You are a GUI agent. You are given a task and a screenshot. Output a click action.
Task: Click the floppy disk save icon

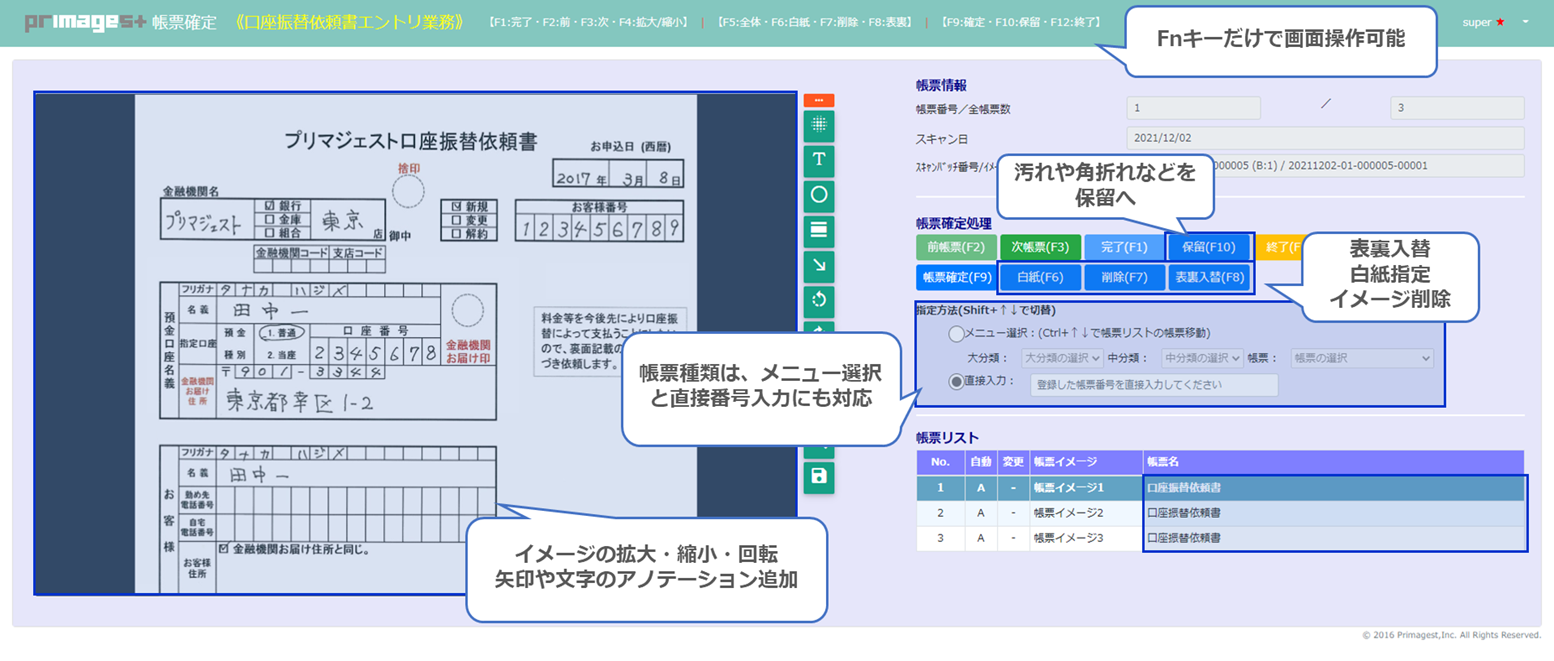click(x=819, y=476)
